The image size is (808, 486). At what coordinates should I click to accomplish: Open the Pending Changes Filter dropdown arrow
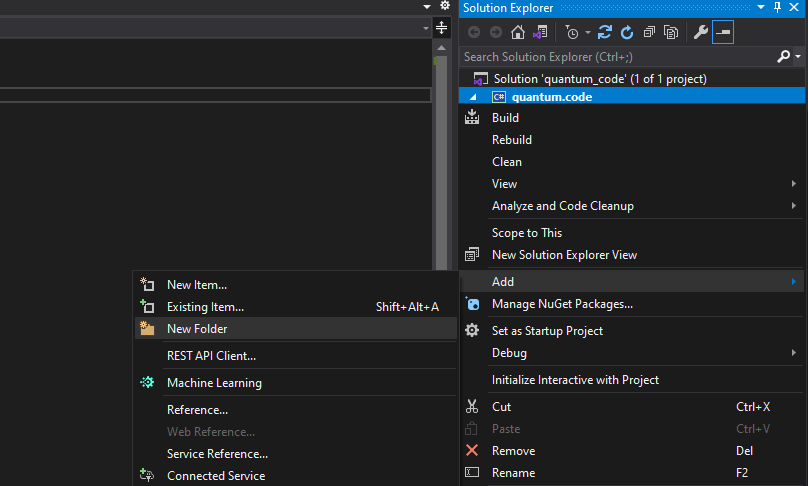point(587,32)
